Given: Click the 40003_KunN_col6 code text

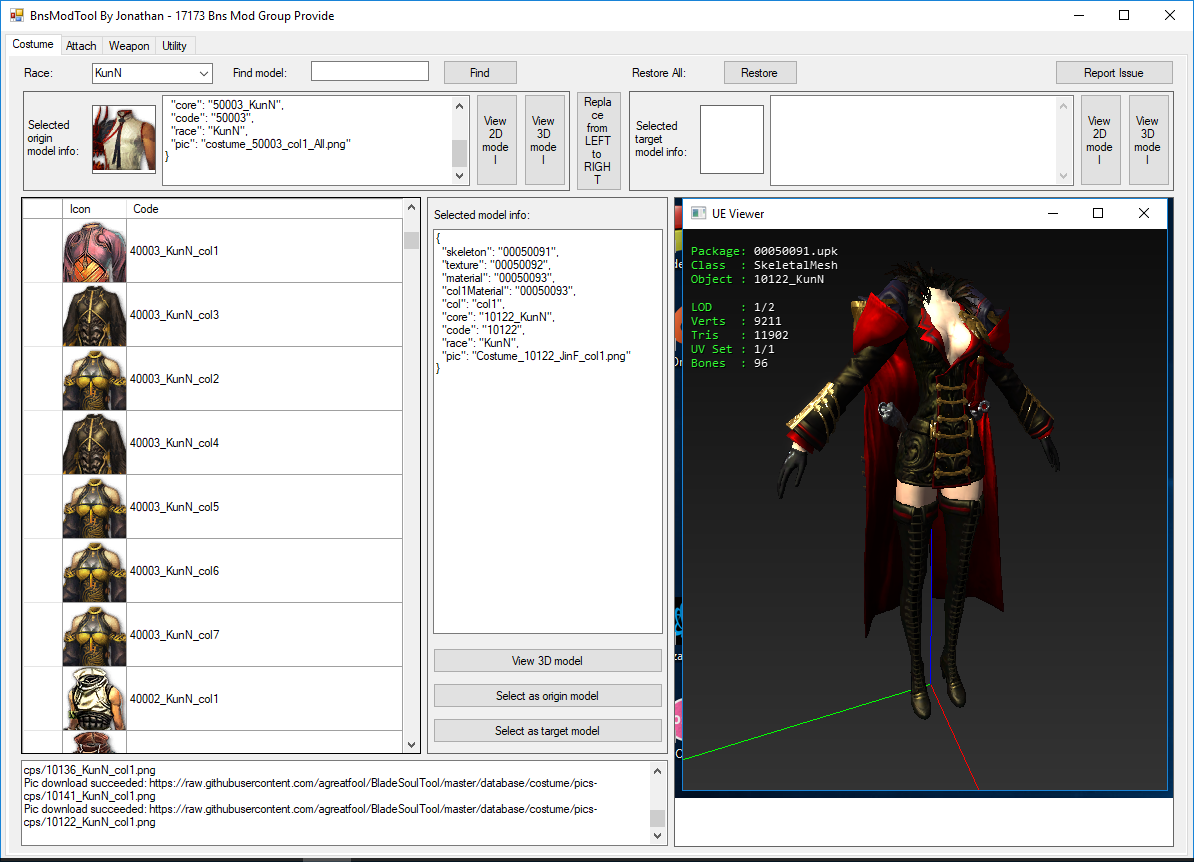Looking at the screenshot, I should pyautogui.click(x=174, y=571).
